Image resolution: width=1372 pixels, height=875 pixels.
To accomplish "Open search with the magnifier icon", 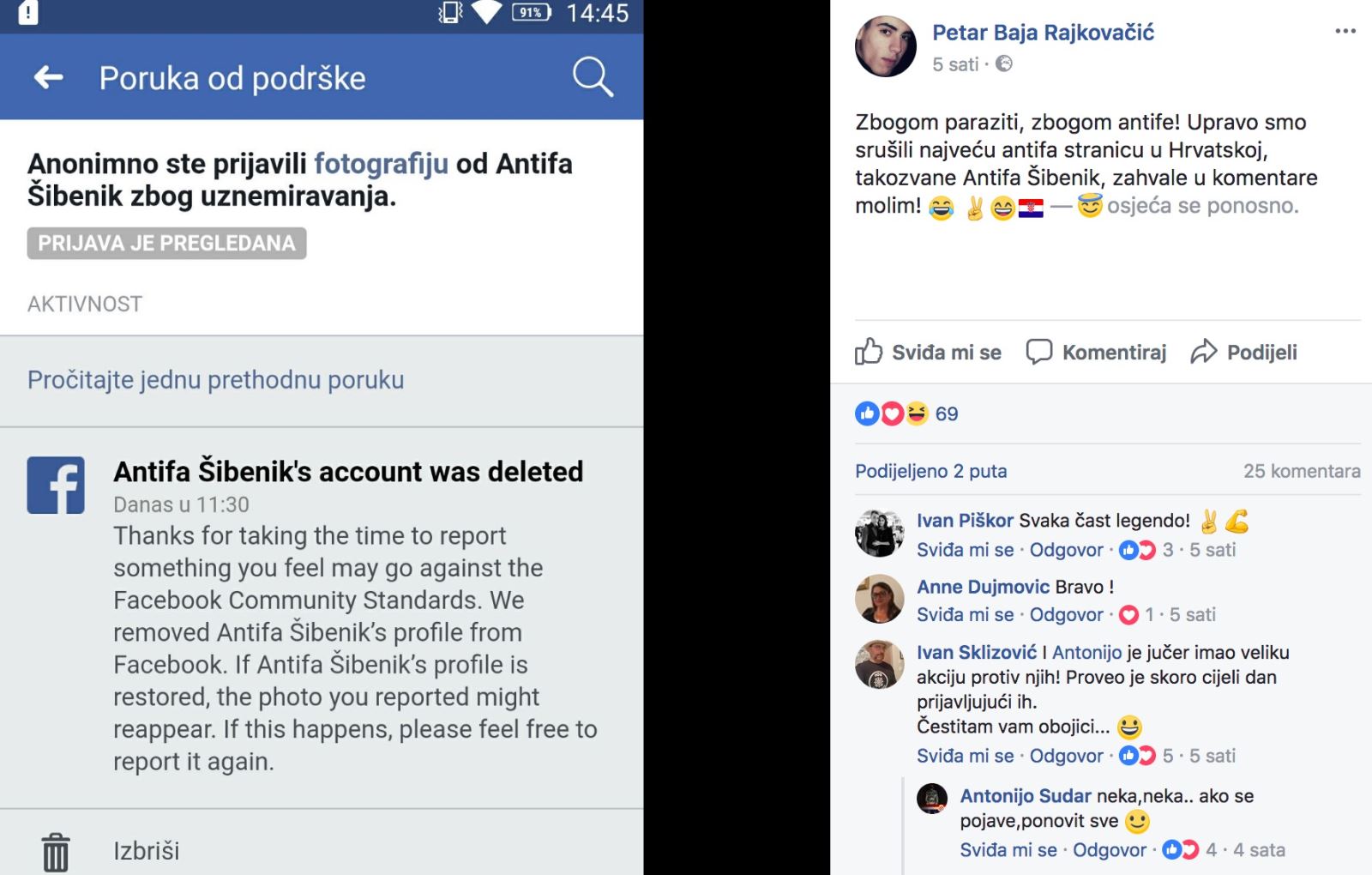I will 593,77.
